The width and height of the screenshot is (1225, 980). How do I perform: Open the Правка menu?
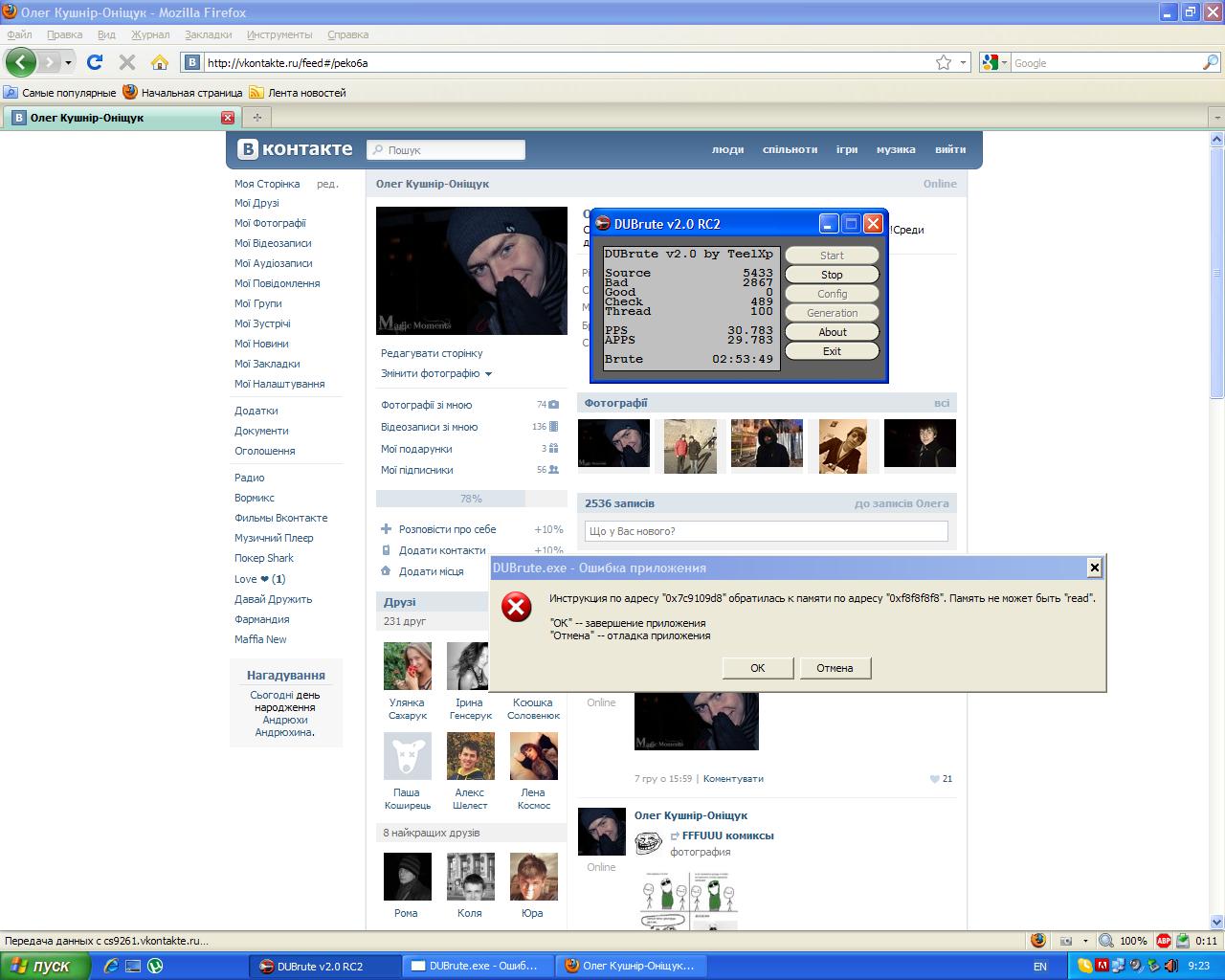64,34
